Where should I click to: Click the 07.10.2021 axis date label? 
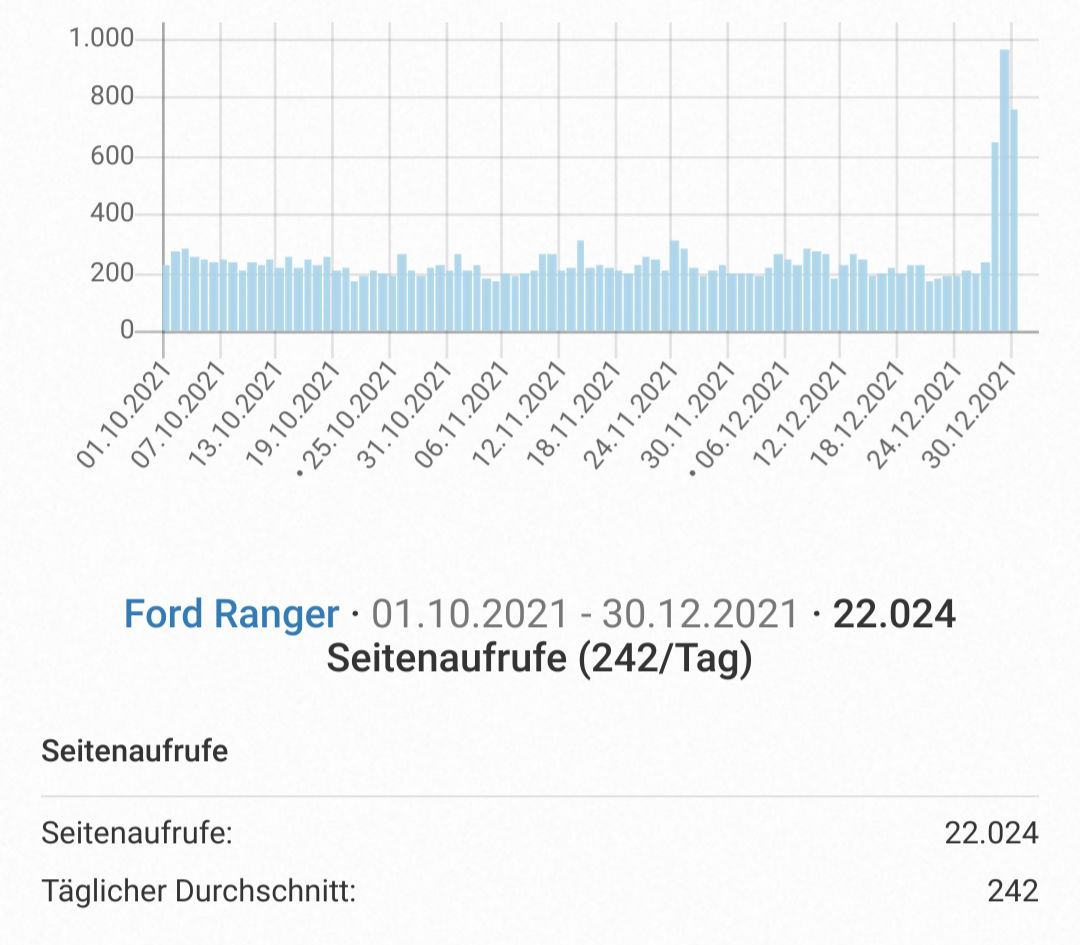(180, 415)
